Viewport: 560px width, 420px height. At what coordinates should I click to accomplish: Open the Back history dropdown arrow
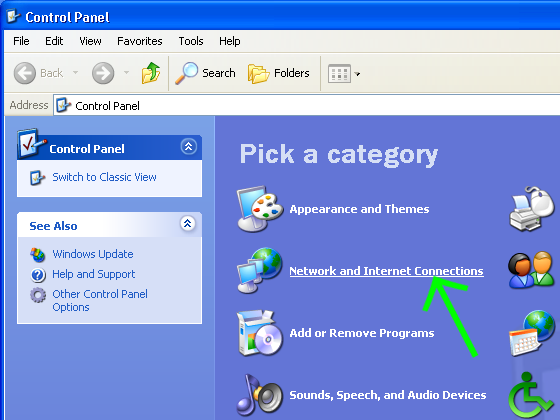coord(75,72)
